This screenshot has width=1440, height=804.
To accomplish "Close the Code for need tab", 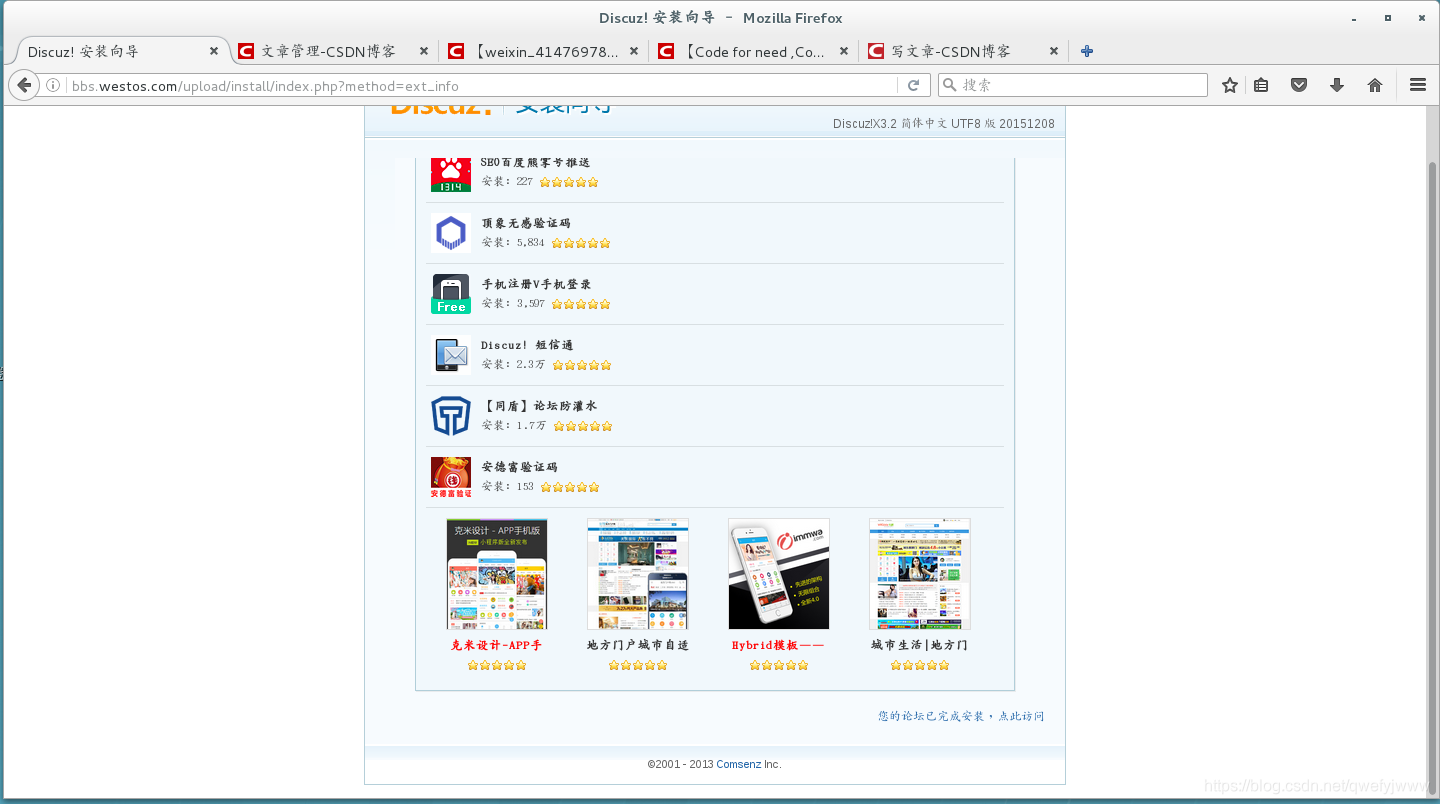I will click(x=844, y=51).
